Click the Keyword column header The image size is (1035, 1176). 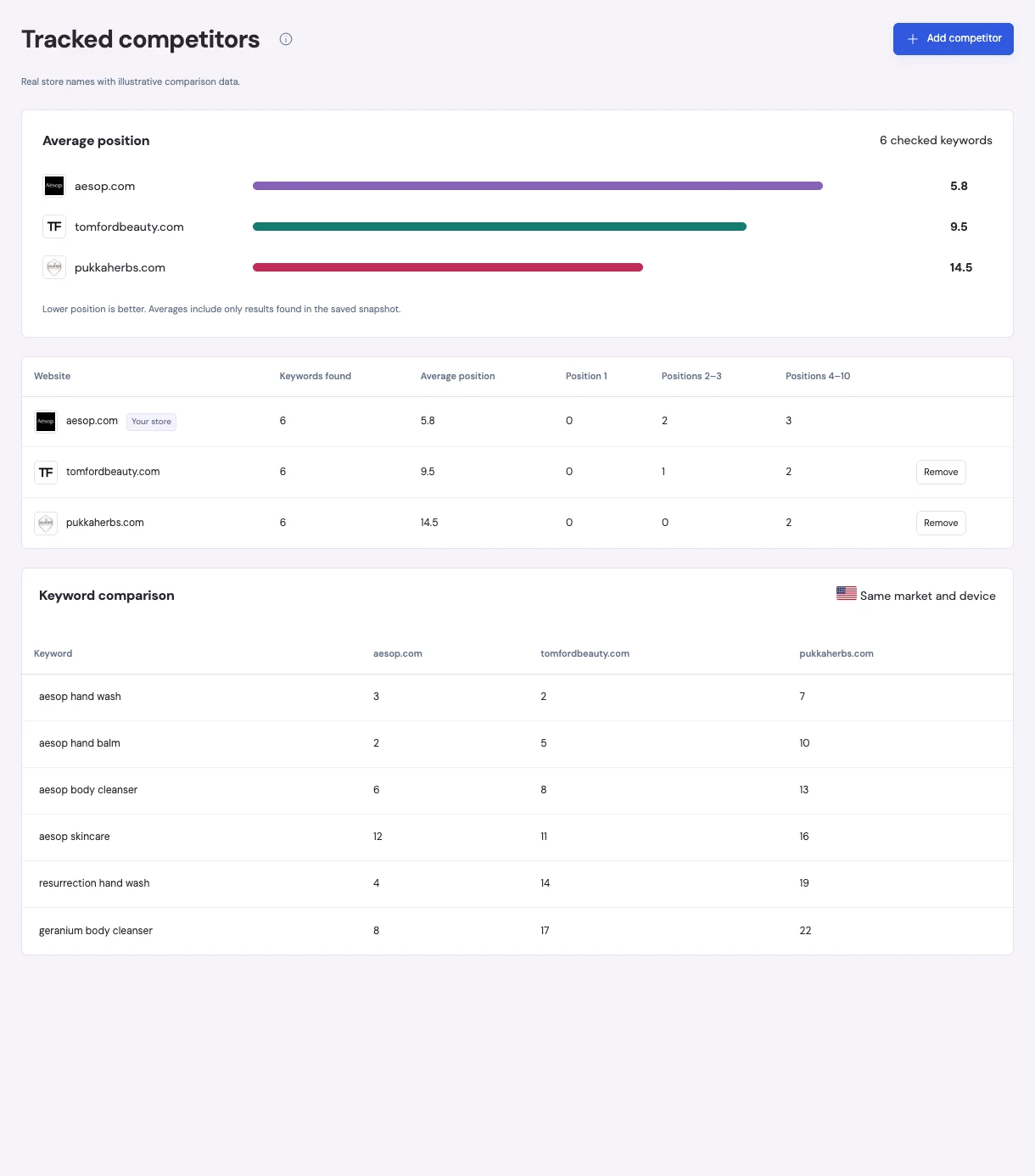[53, 653]
